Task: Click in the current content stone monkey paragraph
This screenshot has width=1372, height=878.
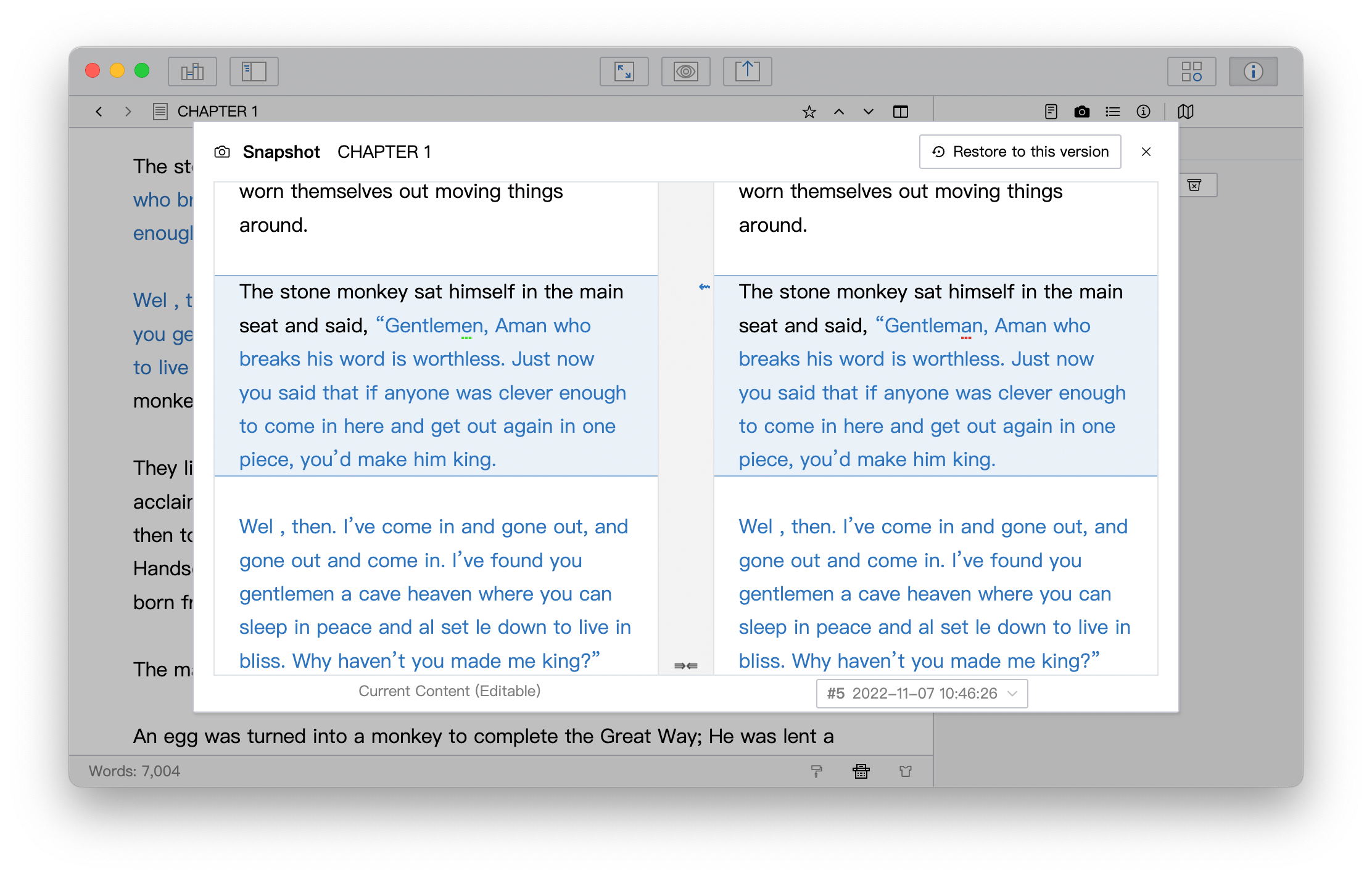Action: point(436,375)
